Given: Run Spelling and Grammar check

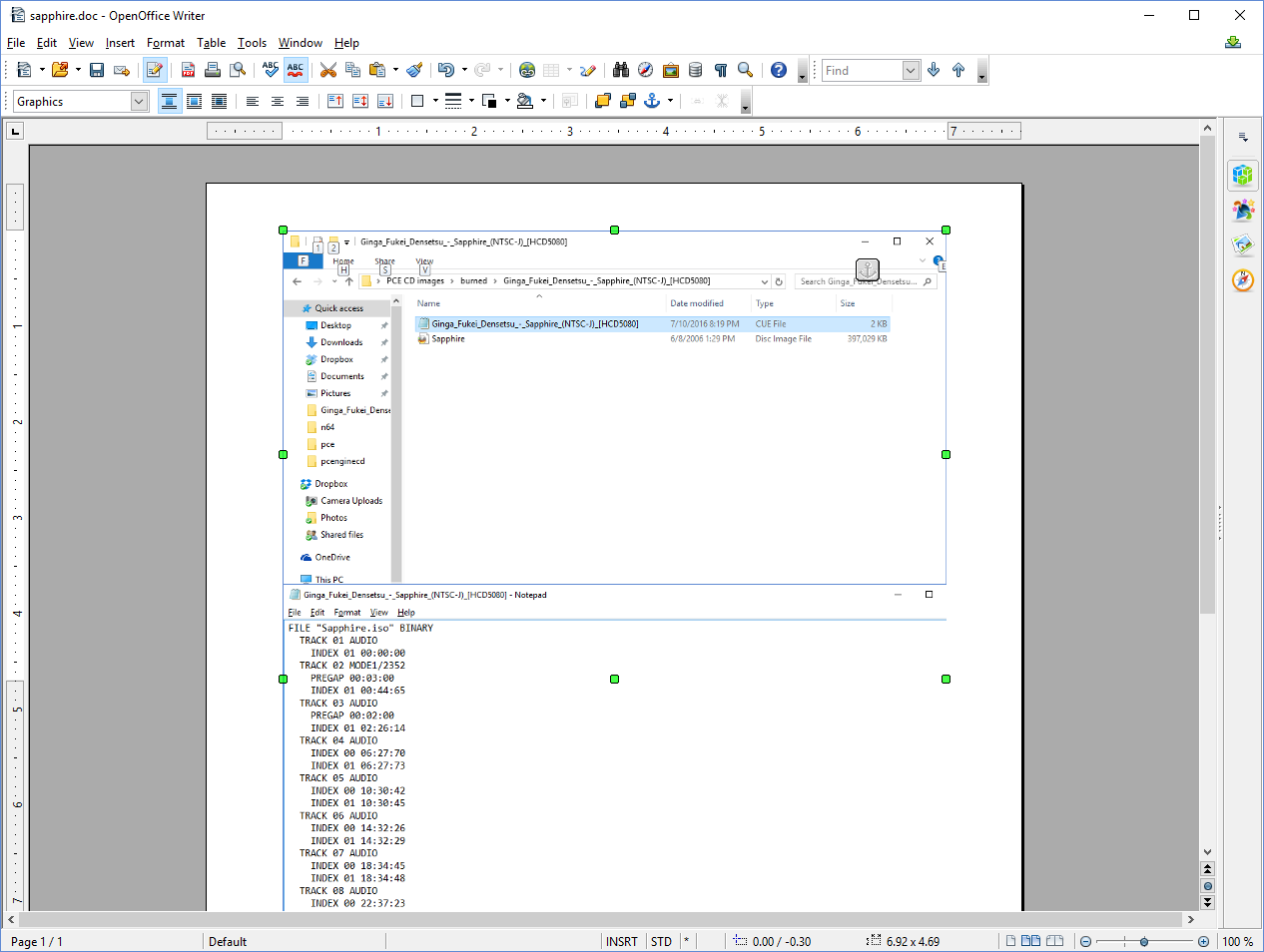Looking at the screenshot, I should coord(271,70).
